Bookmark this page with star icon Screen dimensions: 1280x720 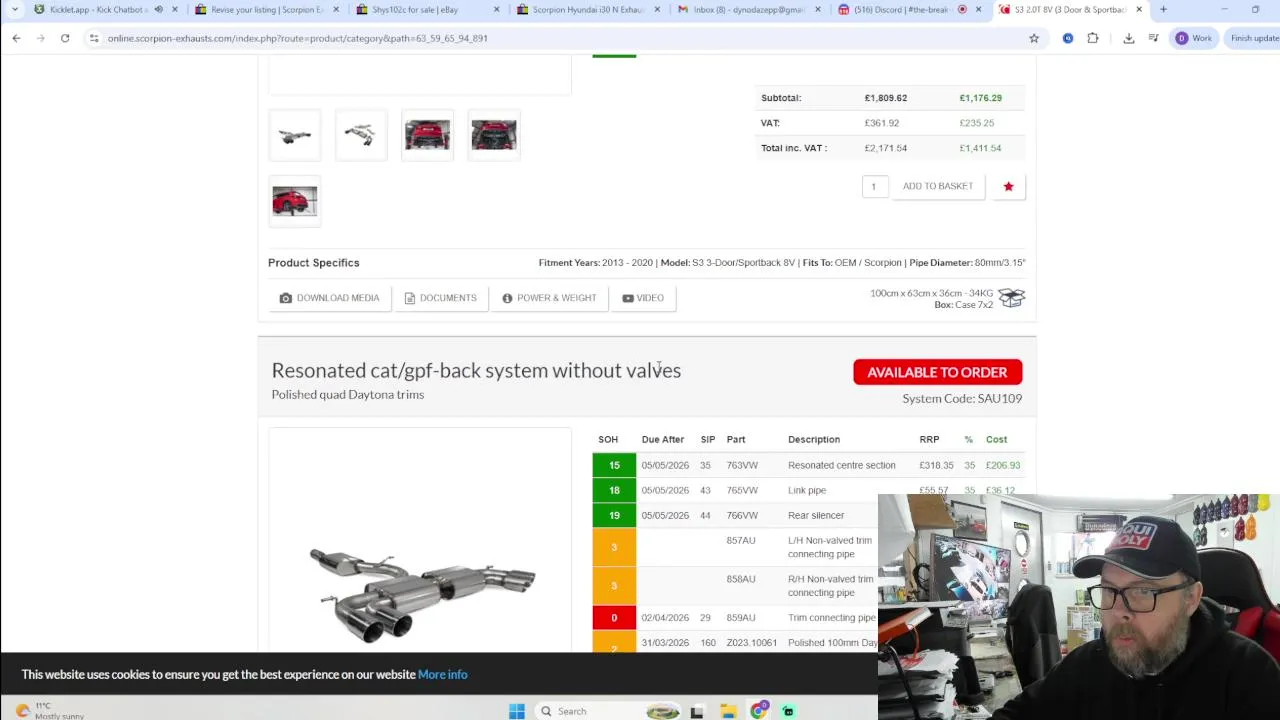click(x=1034, y=38)
